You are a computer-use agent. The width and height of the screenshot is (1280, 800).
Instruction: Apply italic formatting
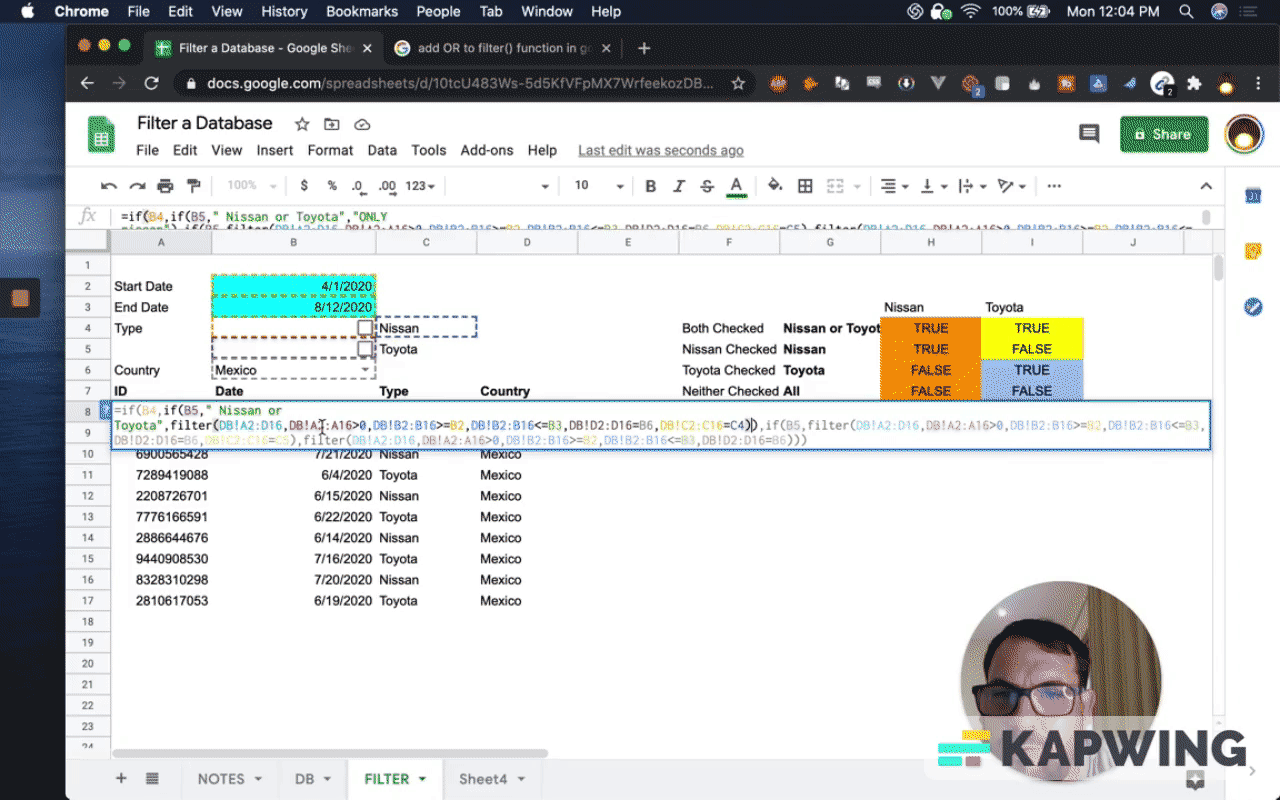(679, 186)
